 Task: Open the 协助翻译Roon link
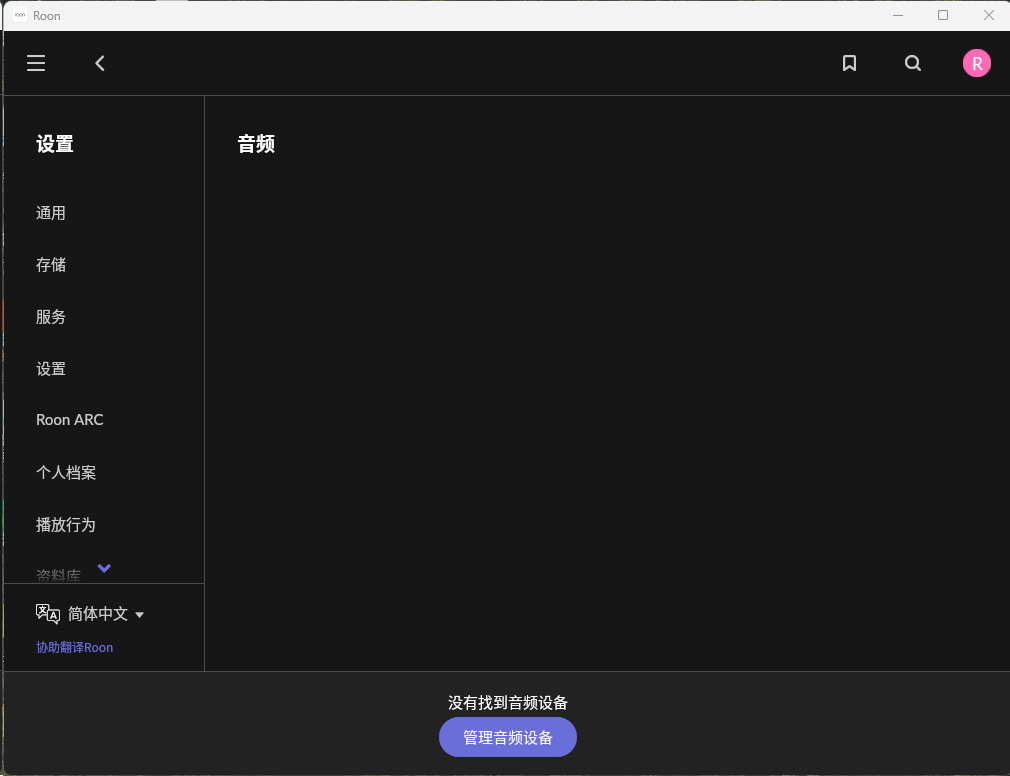(x=74, y=647)
